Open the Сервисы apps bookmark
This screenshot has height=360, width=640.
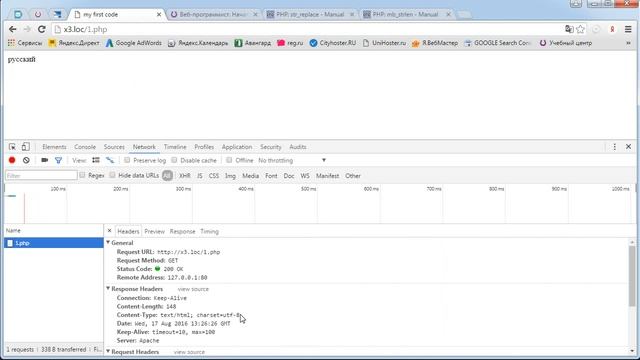click(x=25, y=43)
